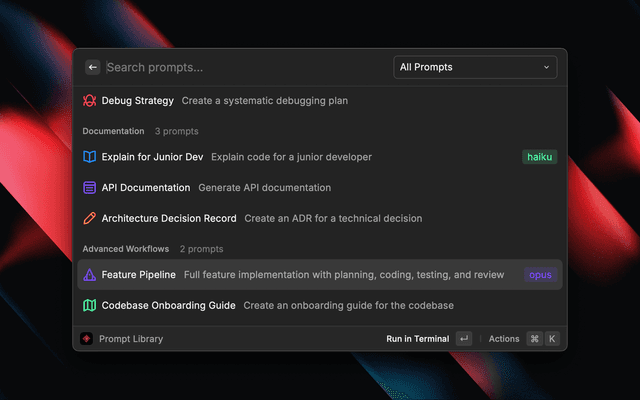
Task: Click the haiku model tag
Action: point(539,157)
